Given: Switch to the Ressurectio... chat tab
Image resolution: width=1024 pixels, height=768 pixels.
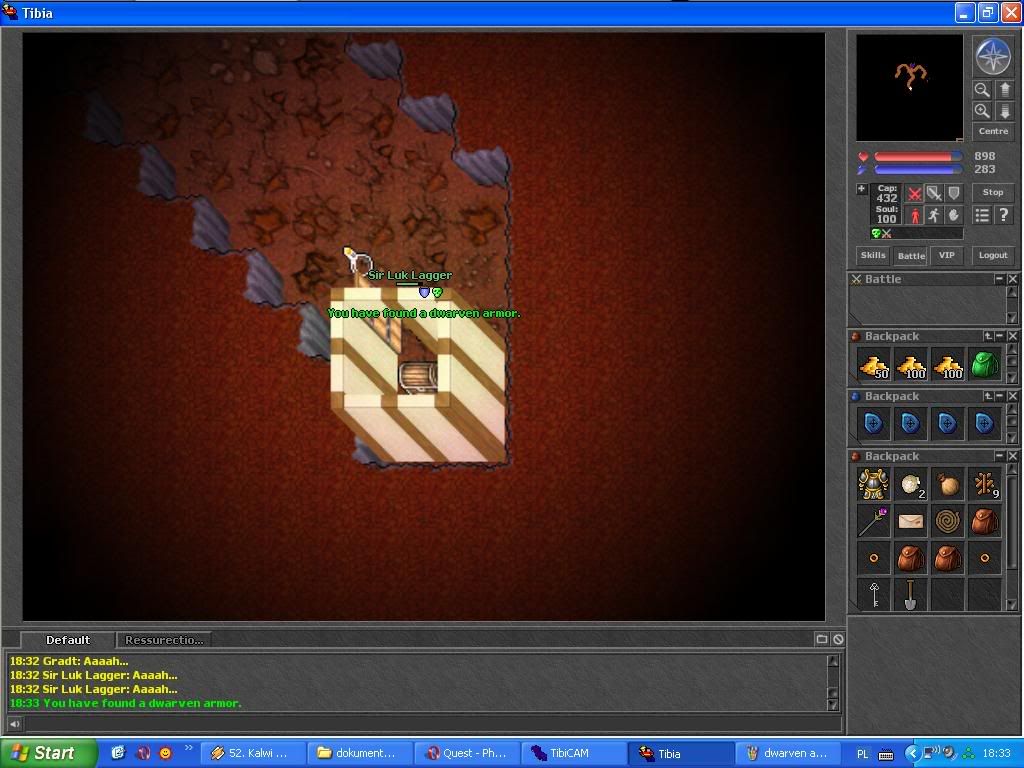Looking at the screenshot, I should tap(164, 640).
